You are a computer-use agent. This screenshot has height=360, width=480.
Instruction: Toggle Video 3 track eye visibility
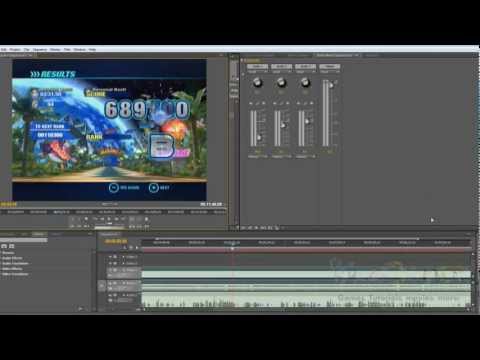[115, 257]
